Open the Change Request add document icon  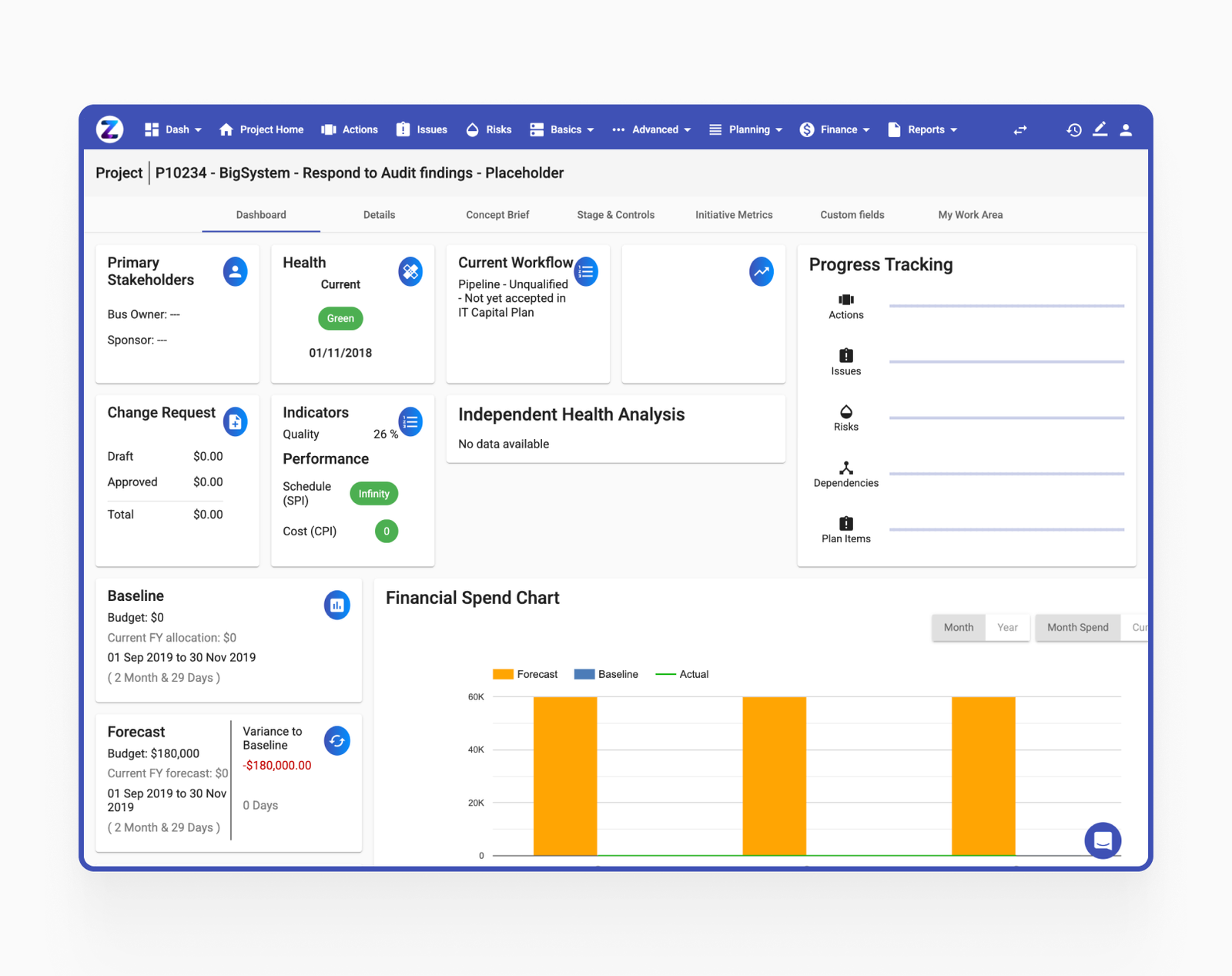235,422
